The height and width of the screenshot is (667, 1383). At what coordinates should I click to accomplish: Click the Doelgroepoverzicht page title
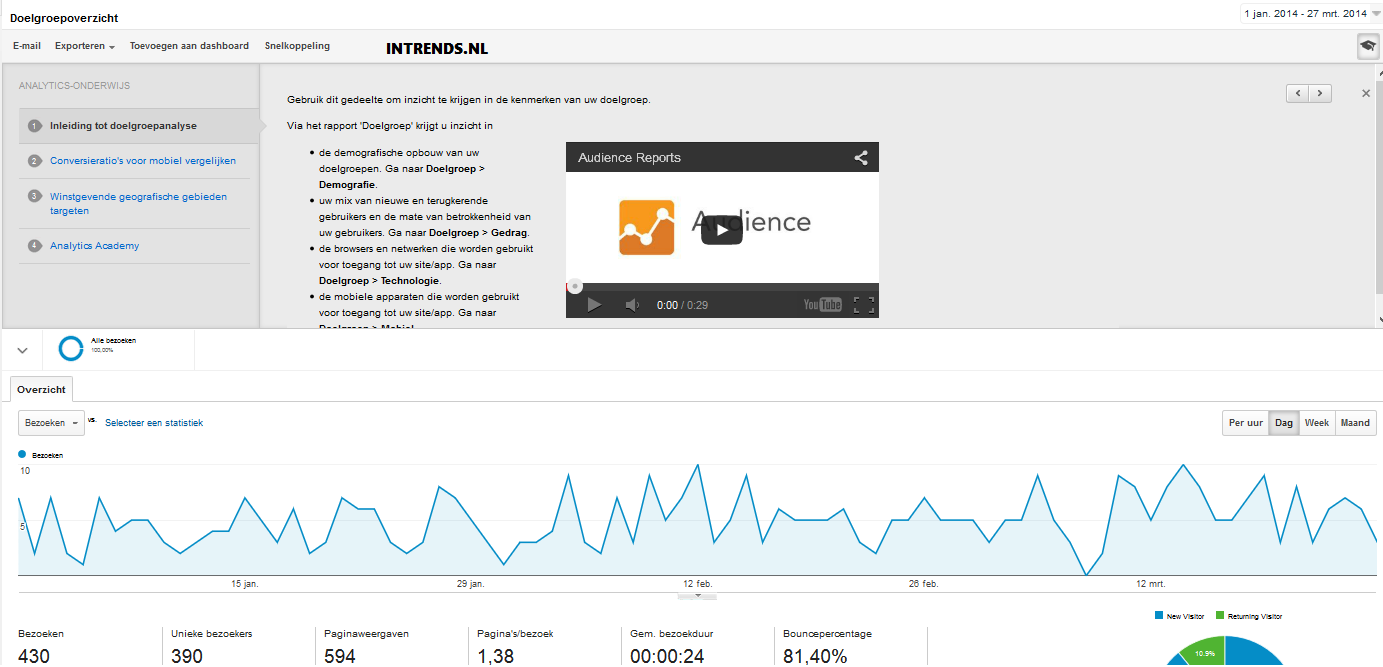pyautogui.click(x=64, y=18)
